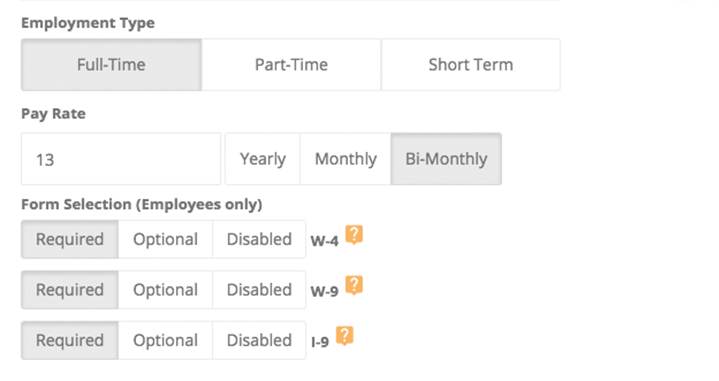
Task: Set I-9 form to Optional
Action: (166, 340)
